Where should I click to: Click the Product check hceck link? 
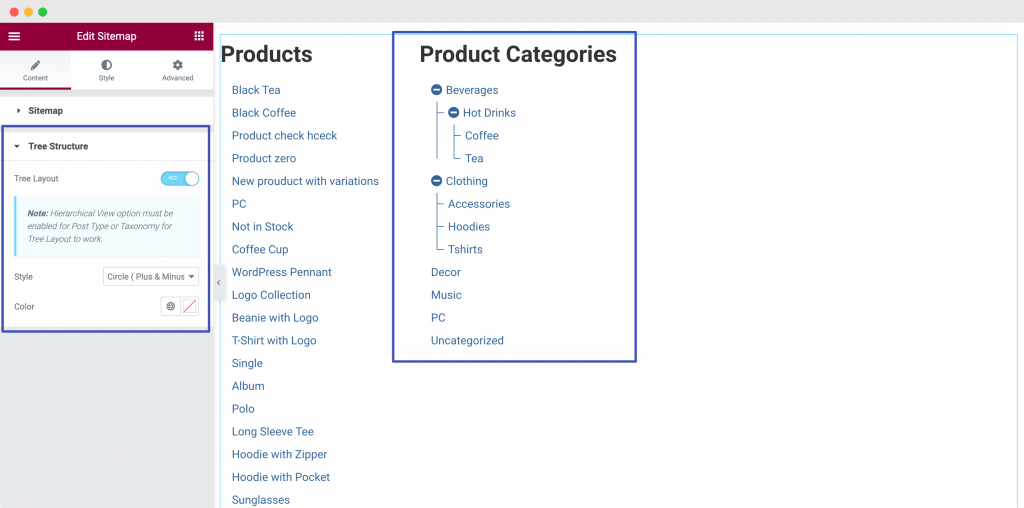coord(284,136)
